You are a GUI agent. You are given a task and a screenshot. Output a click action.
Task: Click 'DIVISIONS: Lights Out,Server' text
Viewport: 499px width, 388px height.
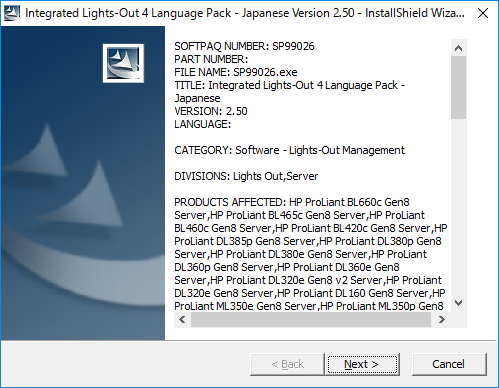(246, 176)
